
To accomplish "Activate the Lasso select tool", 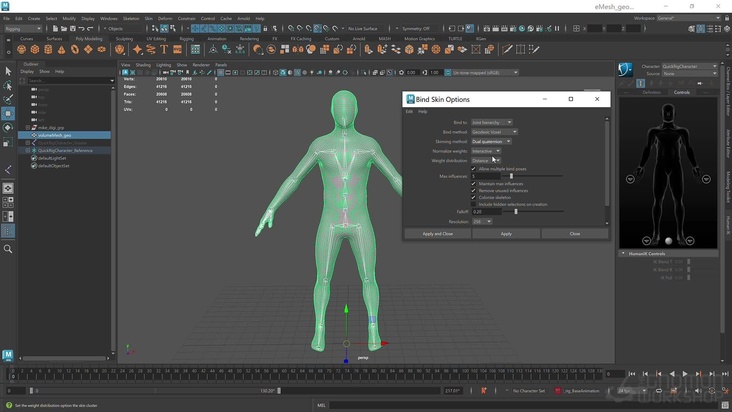I will (8, 85).
